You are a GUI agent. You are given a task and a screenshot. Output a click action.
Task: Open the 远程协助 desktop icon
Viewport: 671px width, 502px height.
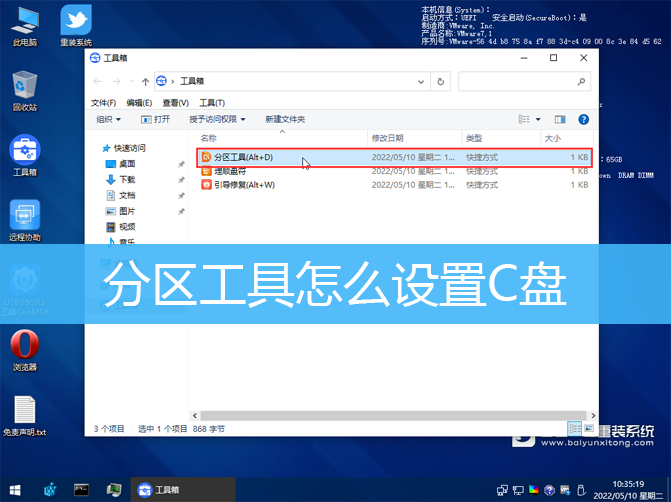coord(25,220)
